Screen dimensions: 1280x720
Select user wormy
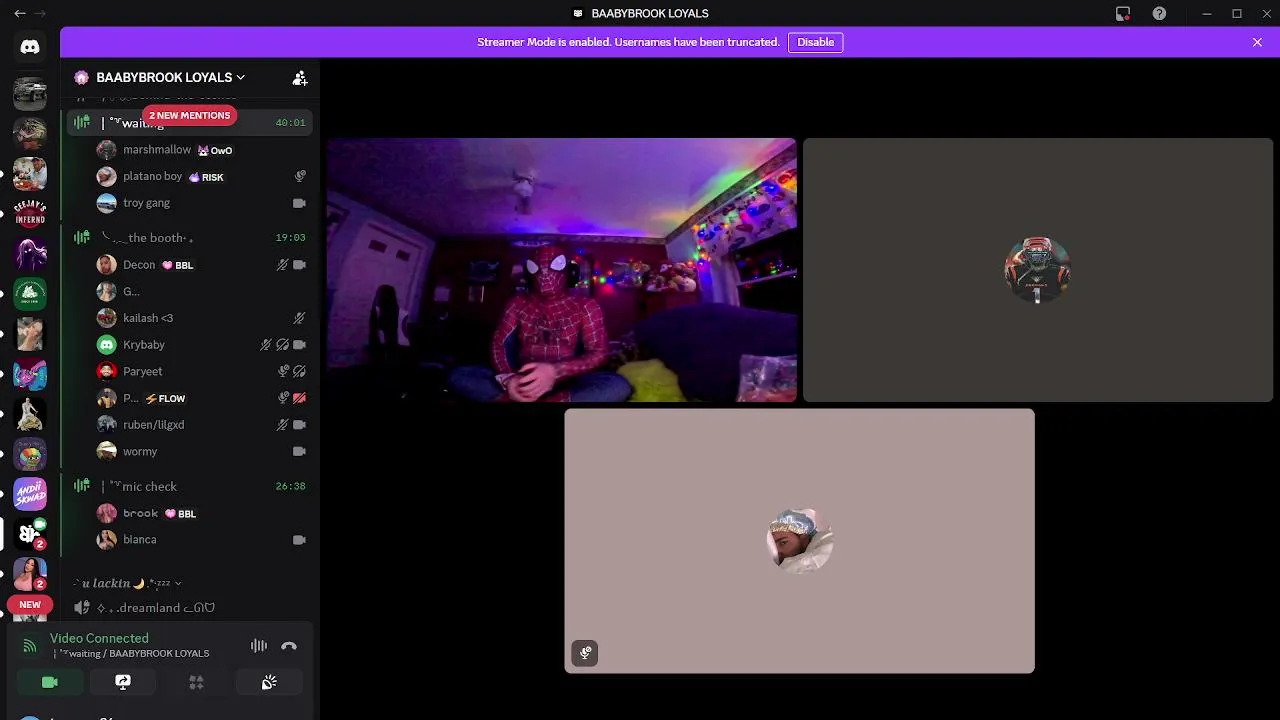203,452
